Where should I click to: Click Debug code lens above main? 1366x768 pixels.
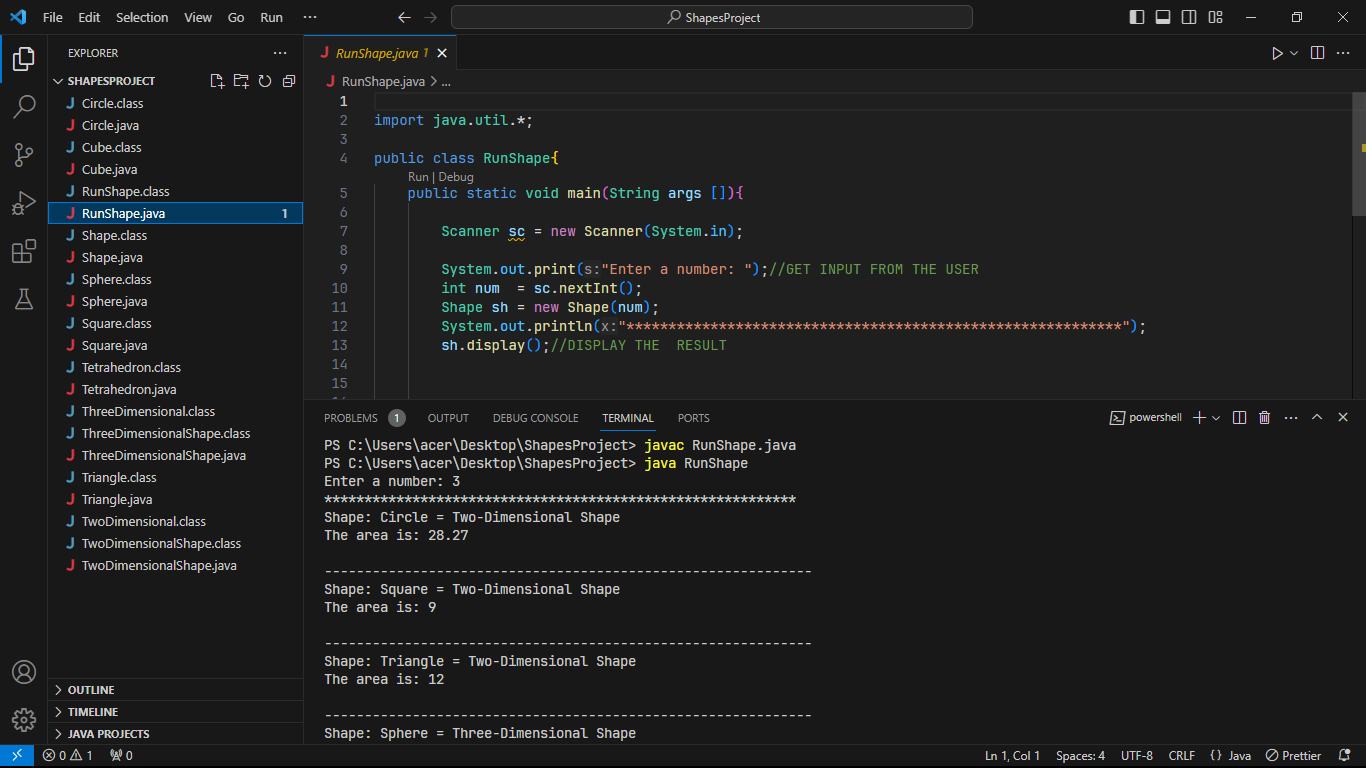click(x=456, y=177)
